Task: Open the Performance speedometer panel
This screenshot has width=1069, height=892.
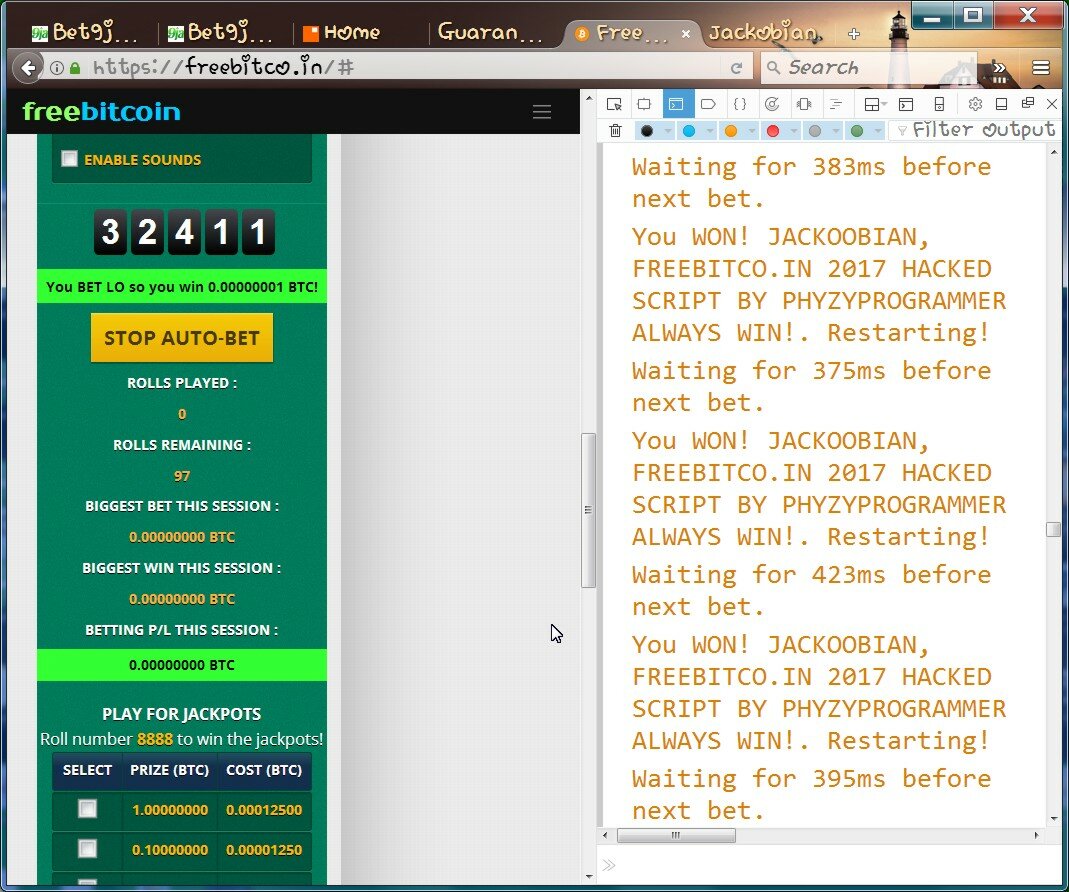Action: click(772, 104)
